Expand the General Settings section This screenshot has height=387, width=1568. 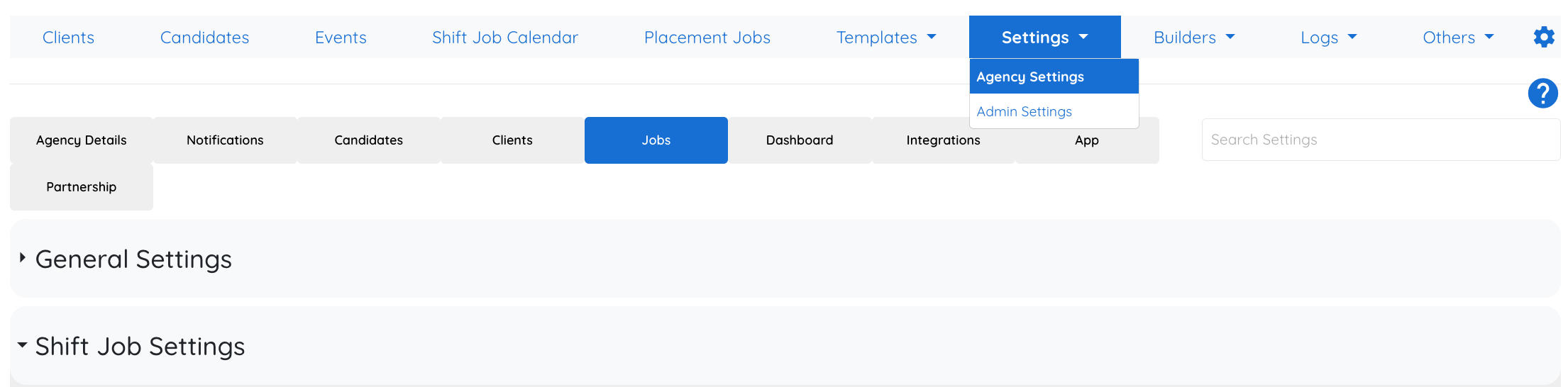[133, 259]
